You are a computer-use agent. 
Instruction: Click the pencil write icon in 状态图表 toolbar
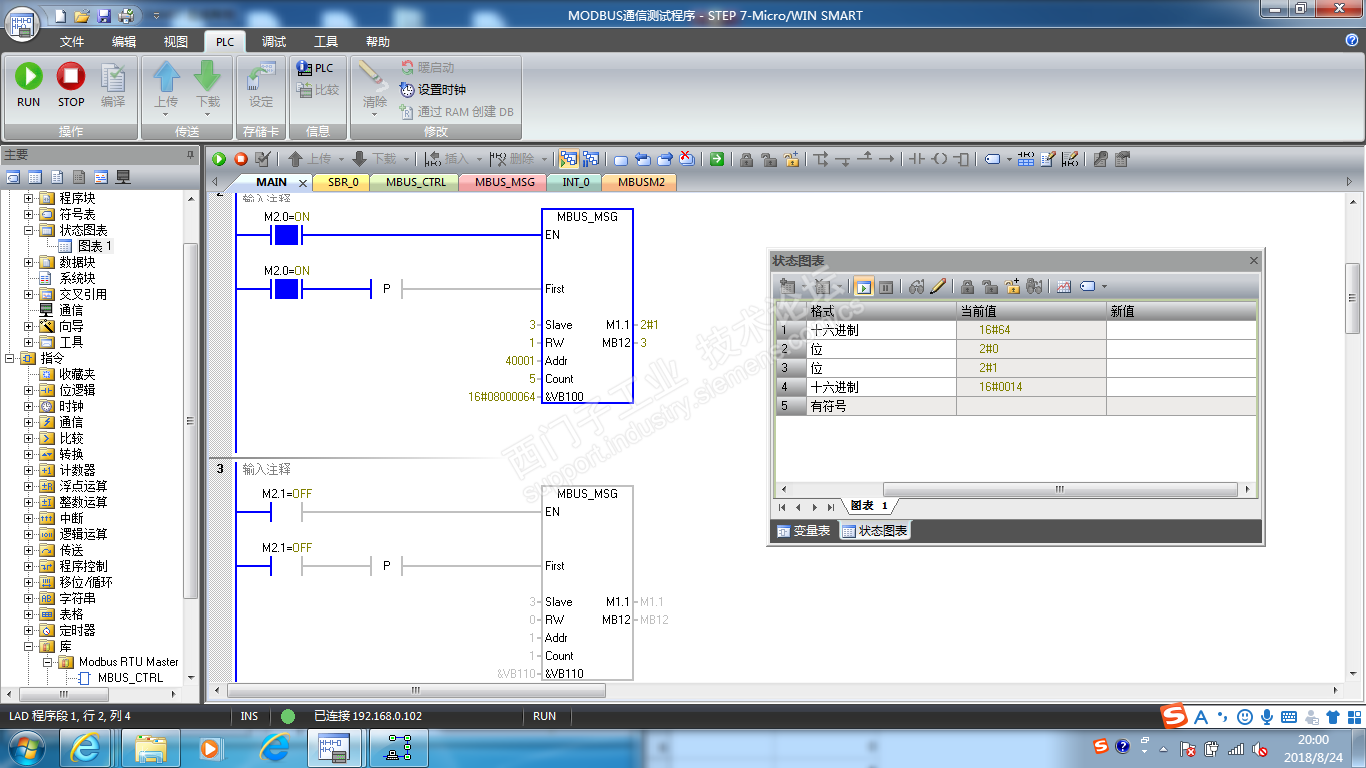coord(938,287)
